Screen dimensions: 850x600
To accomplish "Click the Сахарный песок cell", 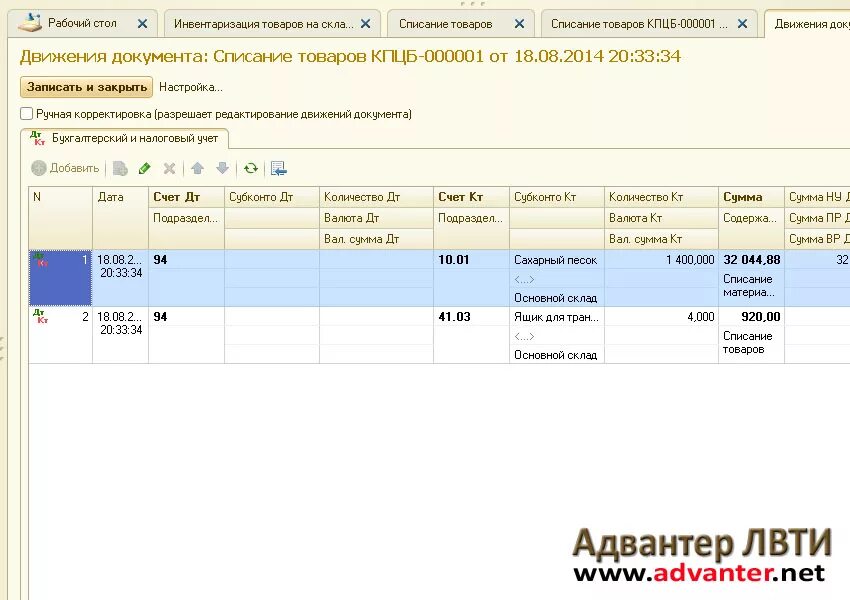I will pos(557,260).
